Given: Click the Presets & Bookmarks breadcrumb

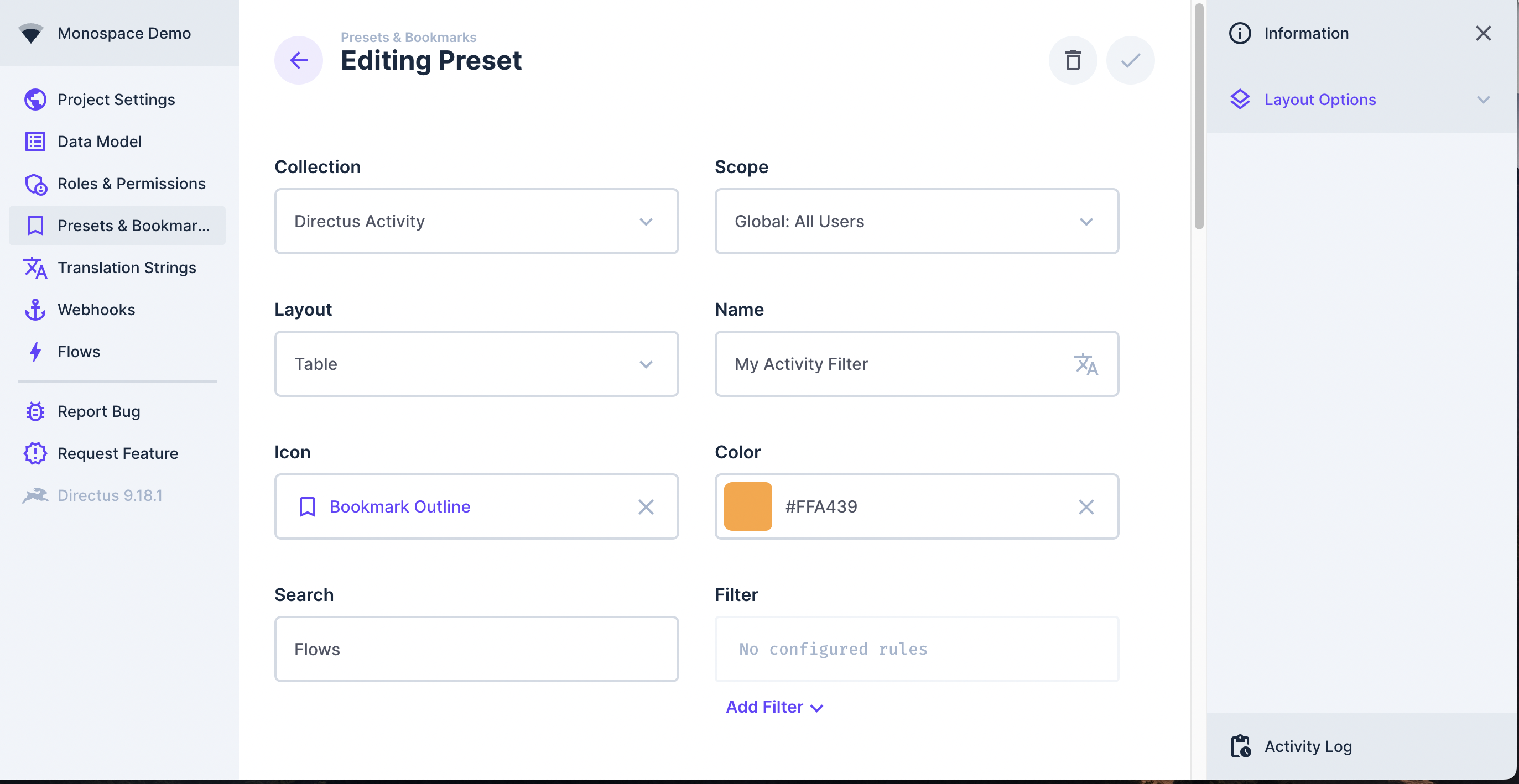Looking at the screenshot, I should pyautogui.click(x=408, y=37).
